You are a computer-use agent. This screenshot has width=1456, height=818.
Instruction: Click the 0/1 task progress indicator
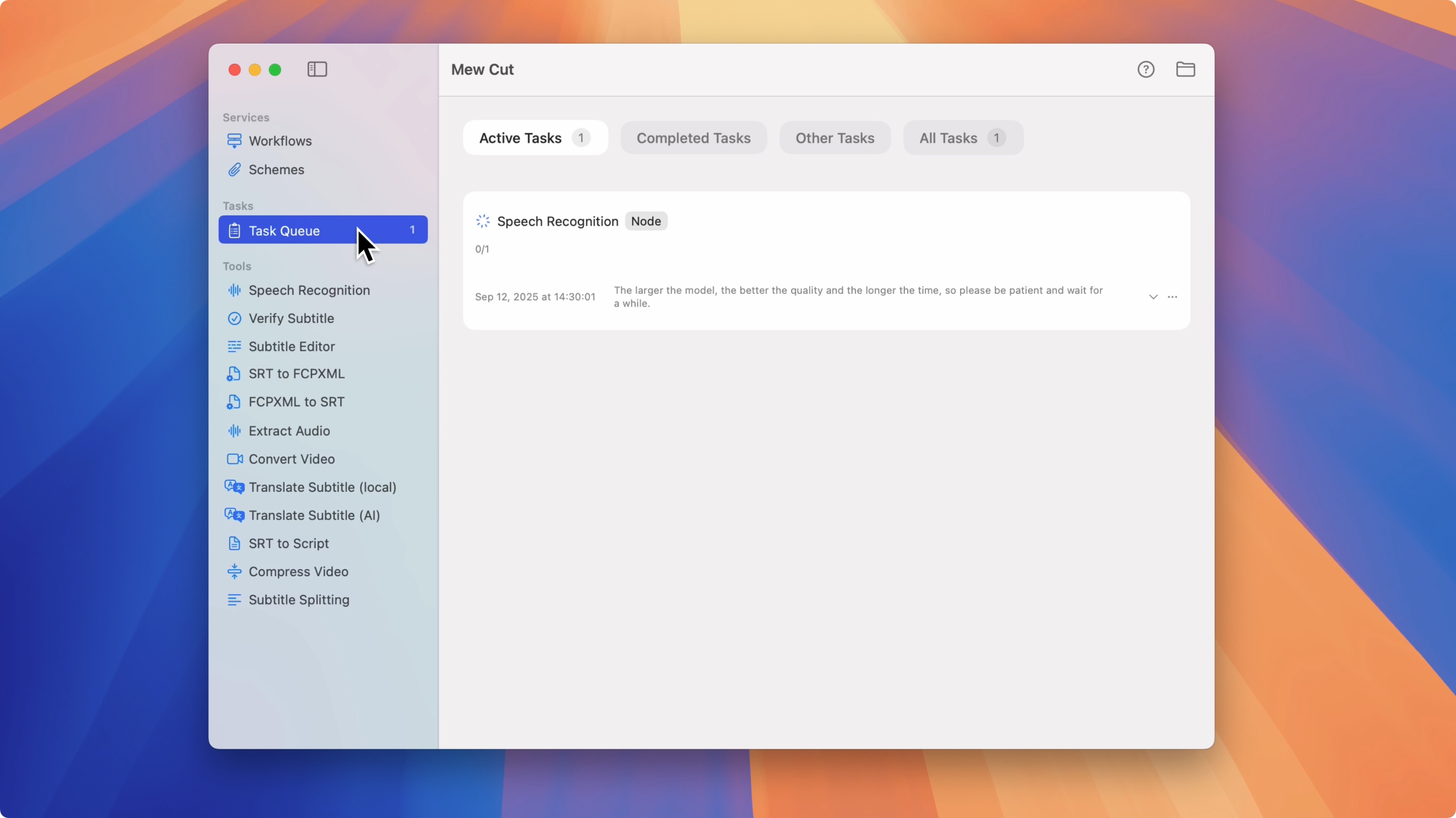[482, 249]
